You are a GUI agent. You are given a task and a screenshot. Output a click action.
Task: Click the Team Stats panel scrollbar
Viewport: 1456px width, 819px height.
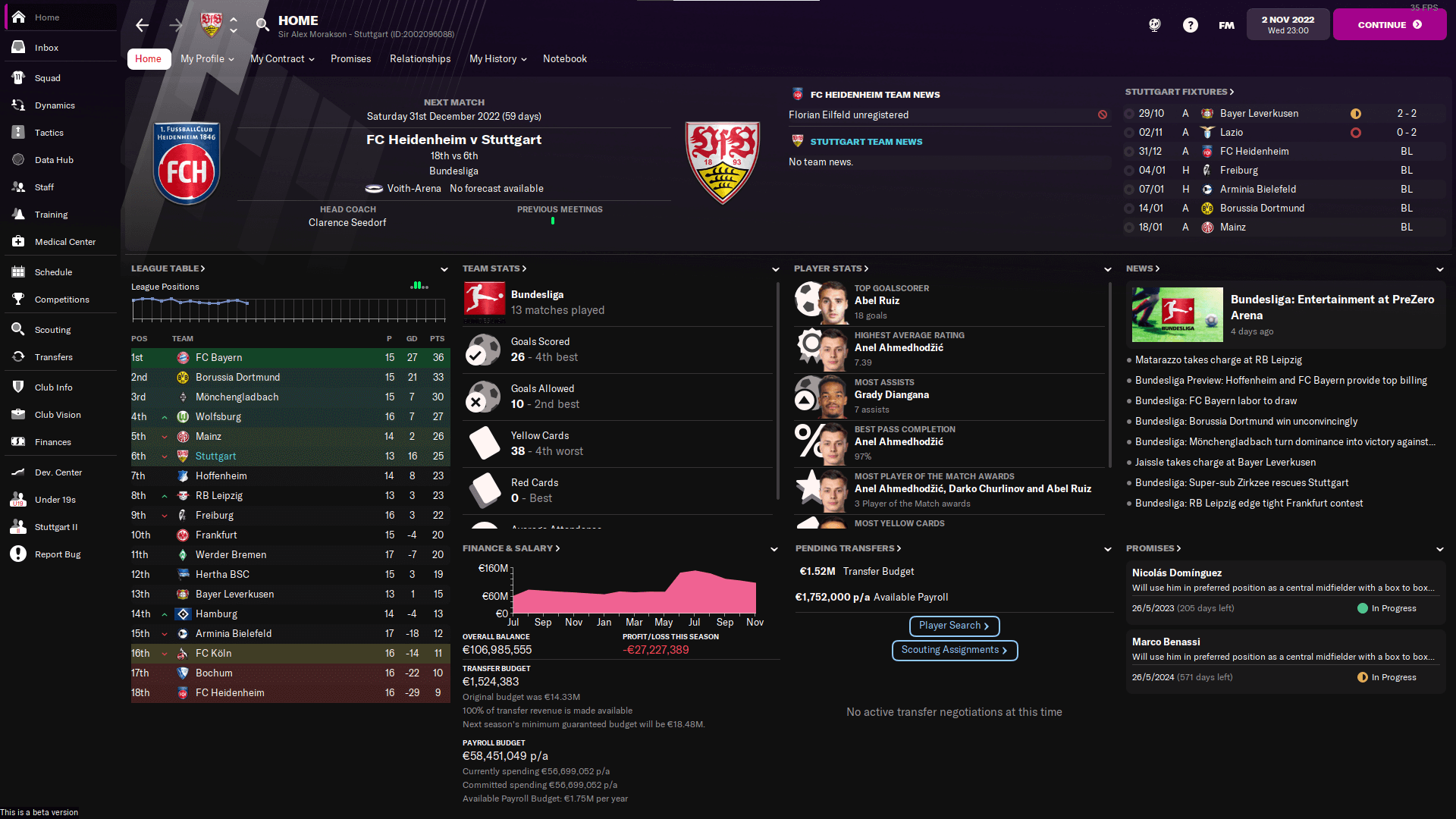click(778, 391)
